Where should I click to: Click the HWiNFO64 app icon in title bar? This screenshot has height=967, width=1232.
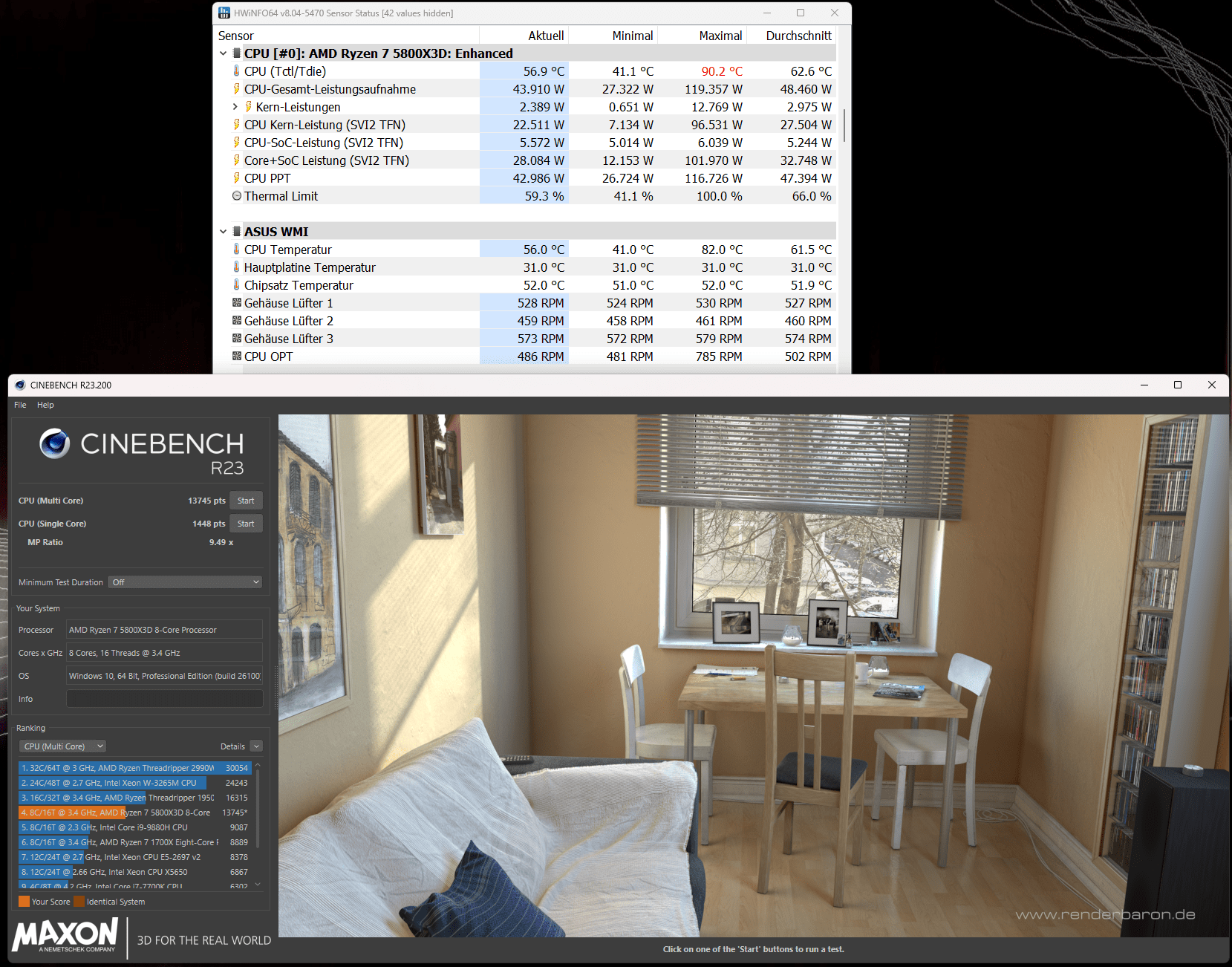point(224,13)
